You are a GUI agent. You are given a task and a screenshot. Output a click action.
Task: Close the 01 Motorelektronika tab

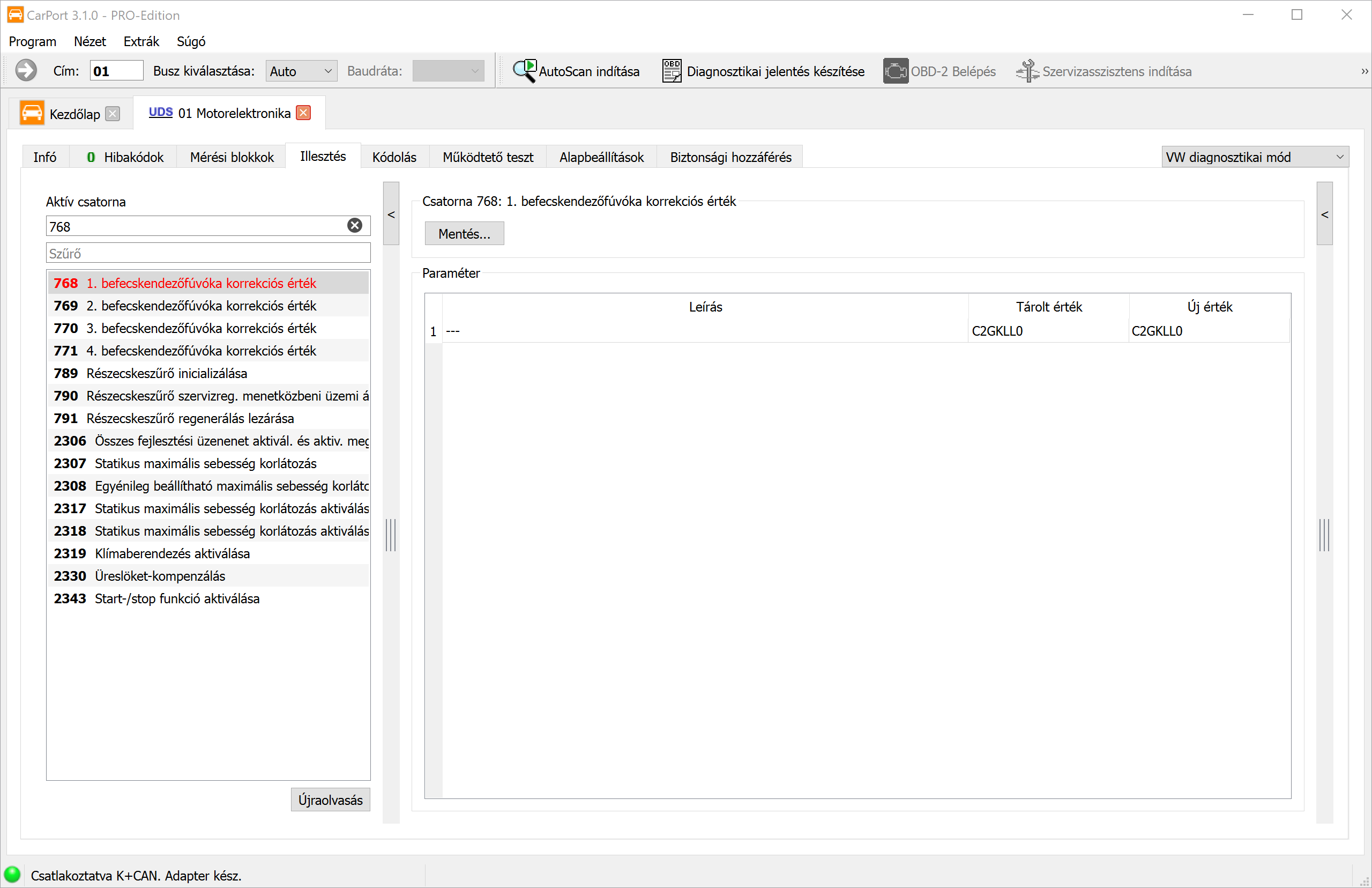(x=304, y=113)
